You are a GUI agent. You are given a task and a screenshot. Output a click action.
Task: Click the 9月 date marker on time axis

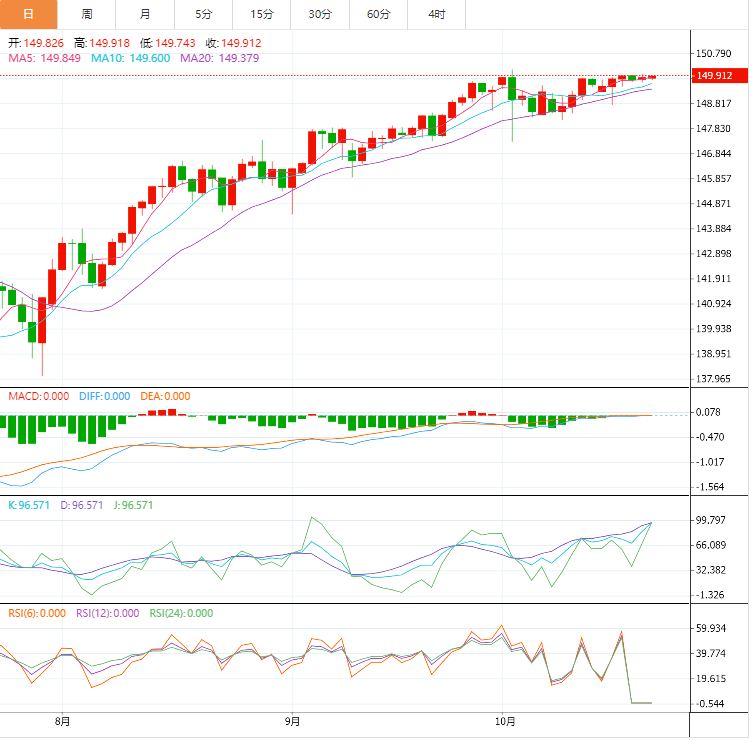[x=292, y=720]
